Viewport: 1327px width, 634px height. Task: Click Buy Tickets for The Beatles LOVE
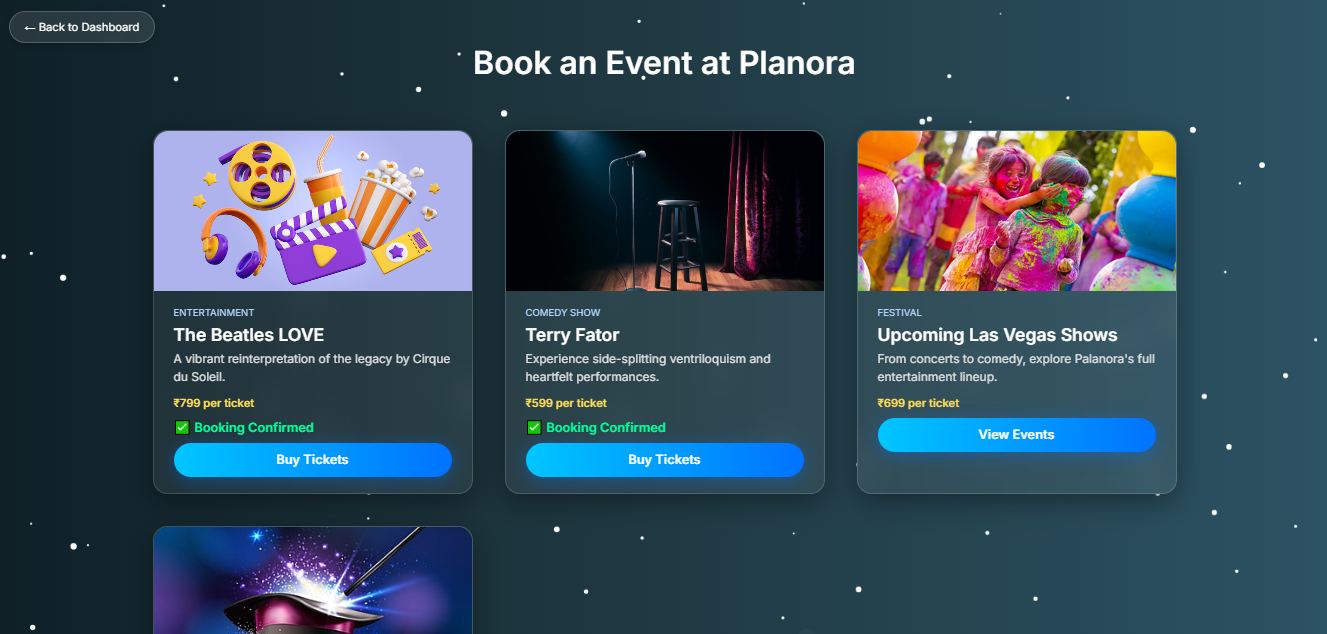pyautogui.click(x=312, y=460)
